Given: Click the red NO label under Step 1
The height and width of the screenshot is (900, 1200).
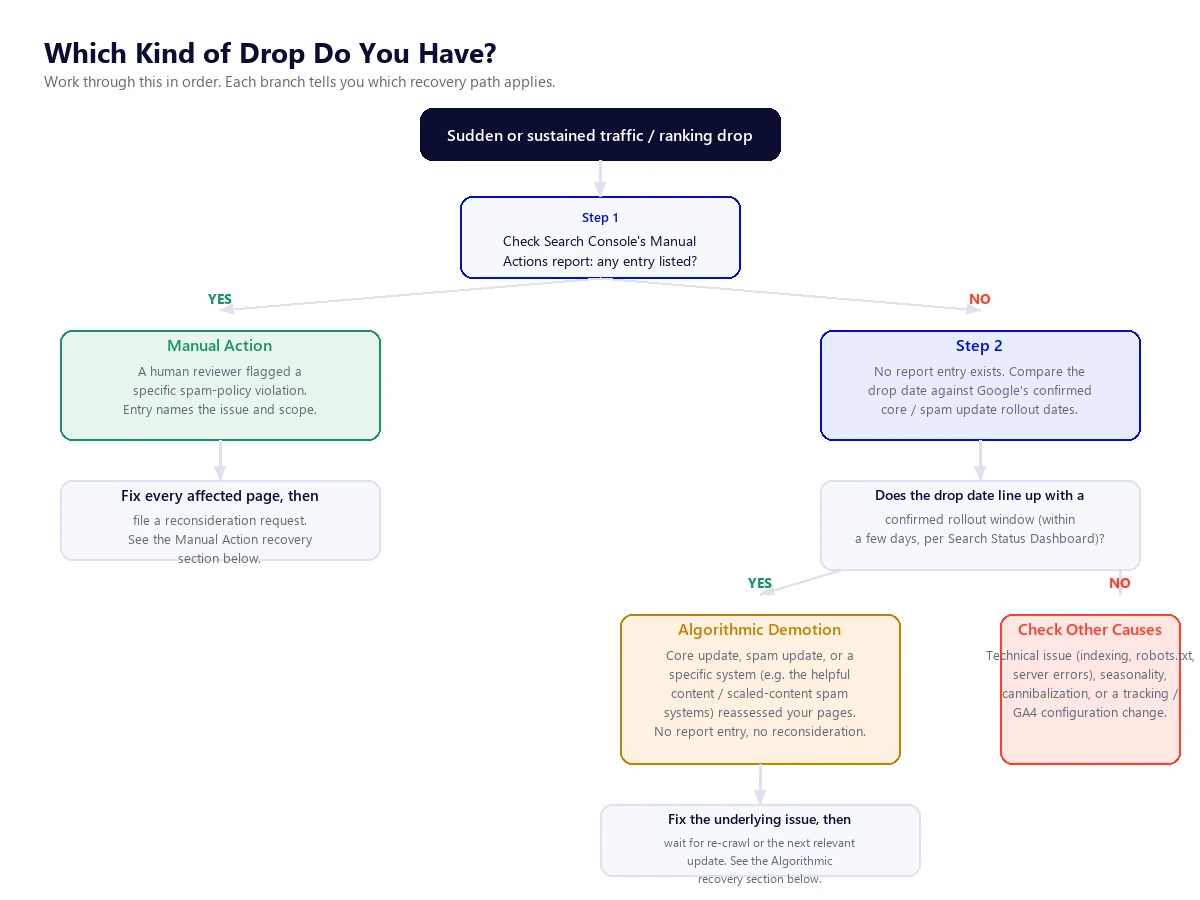Looking at the screenshot, I should point(980,299).
